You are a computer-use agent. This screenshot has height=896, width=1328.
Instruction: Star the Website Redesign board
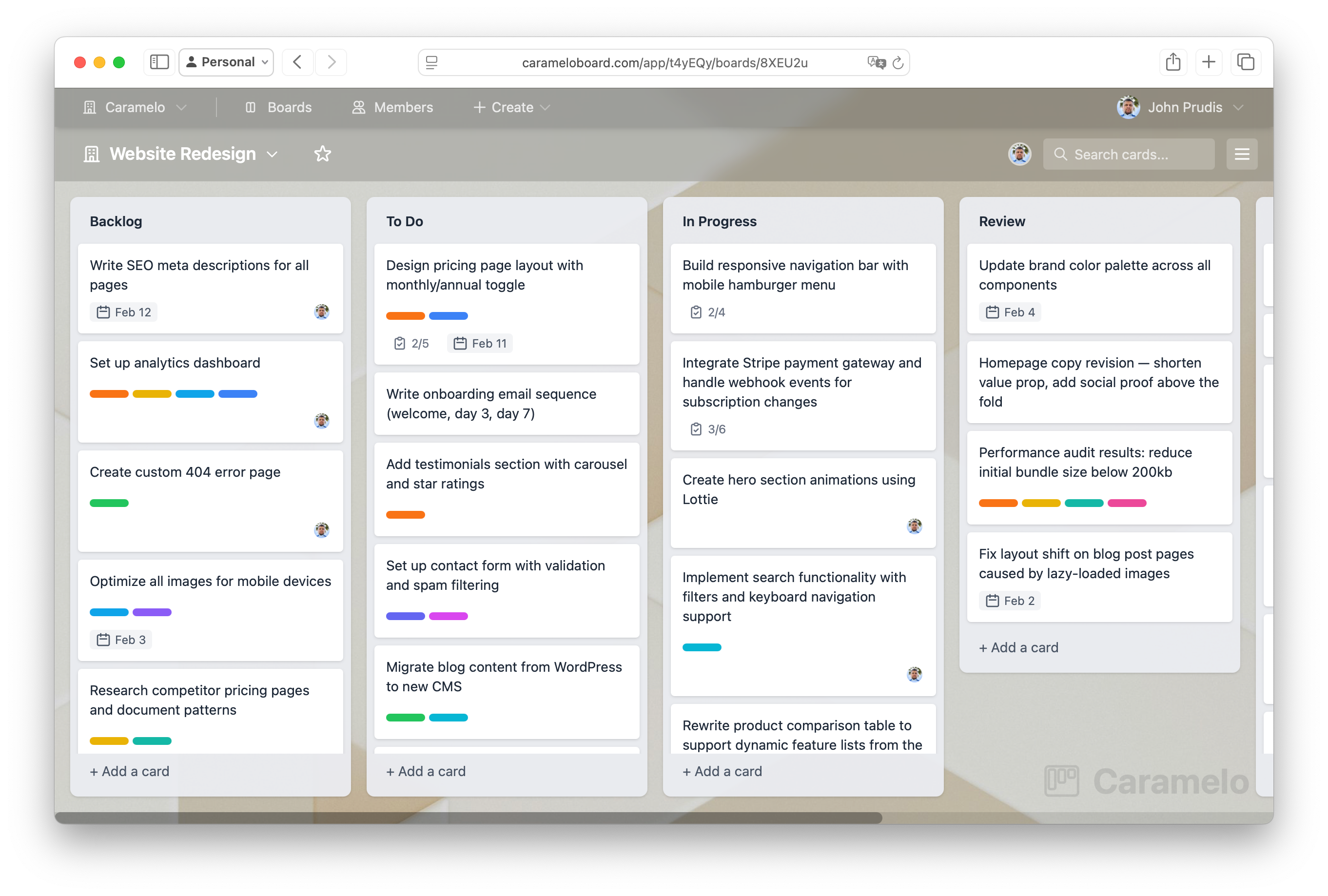(322, 154)
